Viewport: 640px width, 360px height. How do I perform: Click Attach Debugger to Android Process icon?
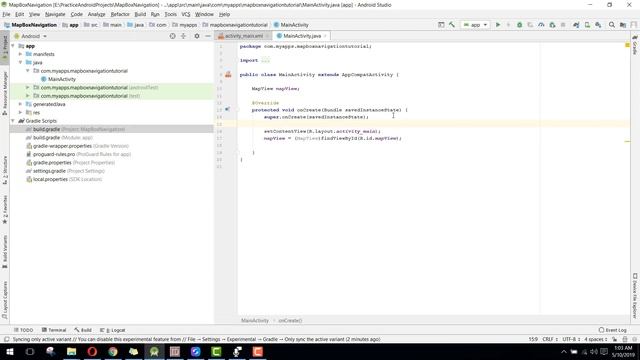coord(552,25)
